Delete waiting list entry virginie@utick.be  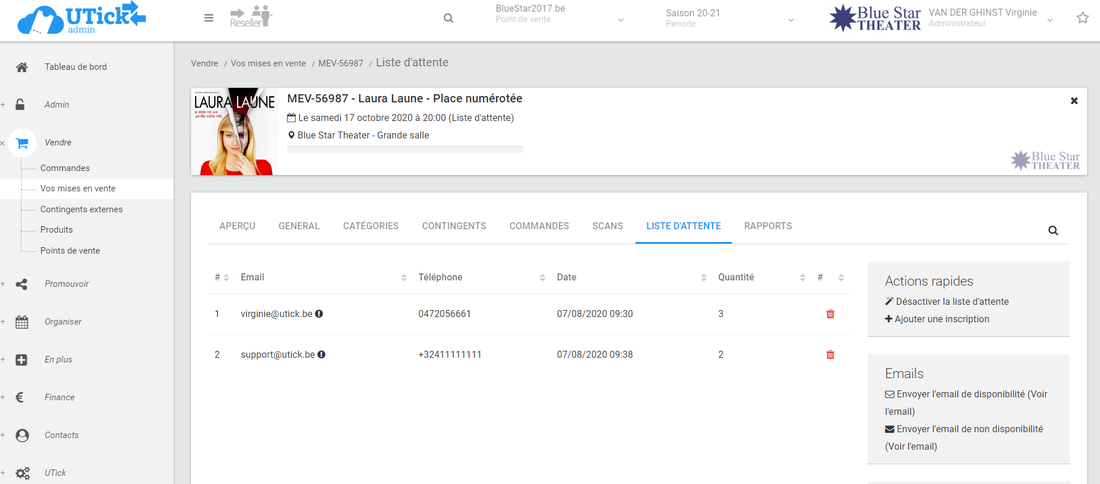830,314
